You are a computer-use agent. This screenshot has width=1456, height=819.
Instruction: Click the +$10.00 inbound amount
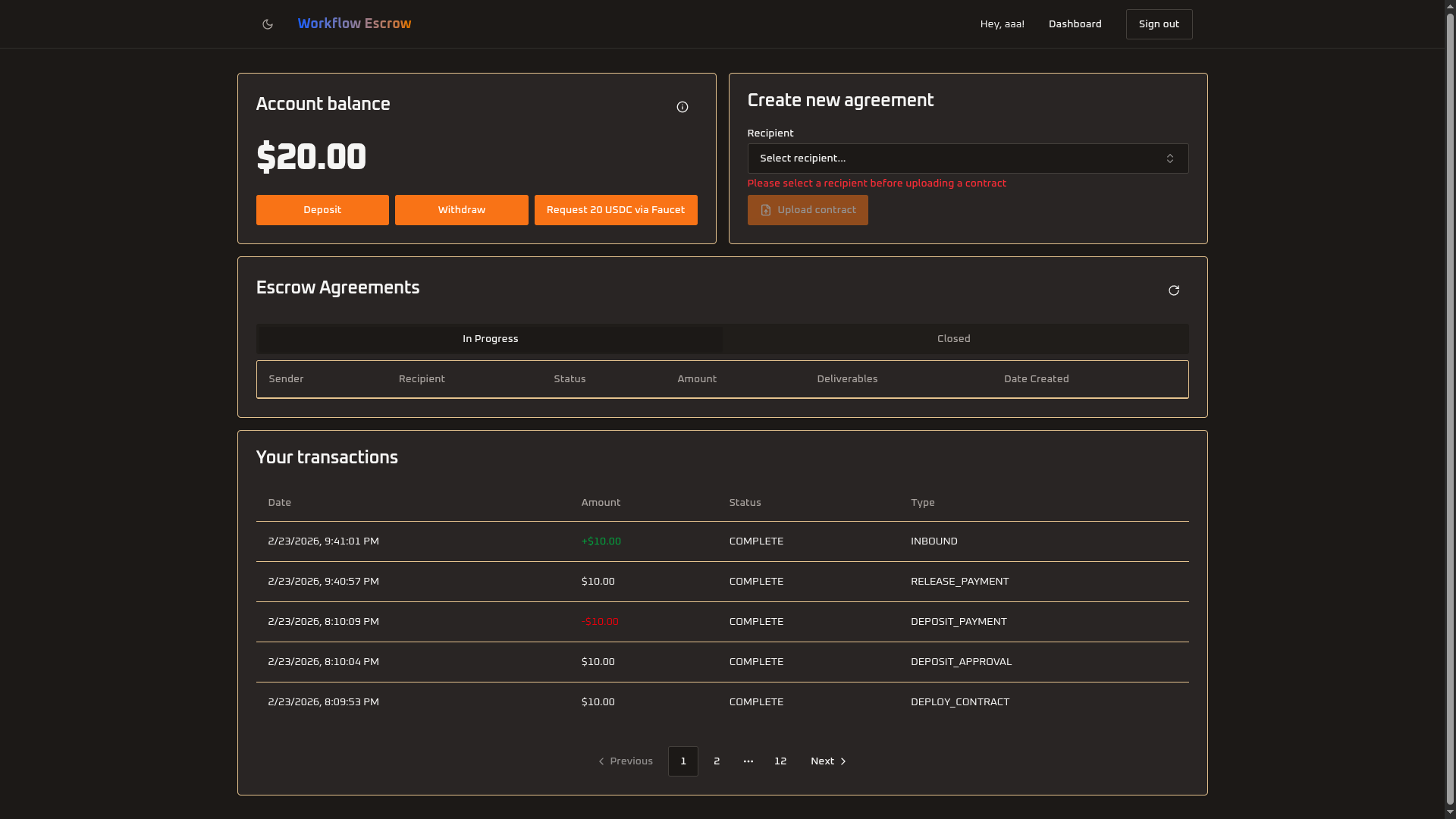601,541
